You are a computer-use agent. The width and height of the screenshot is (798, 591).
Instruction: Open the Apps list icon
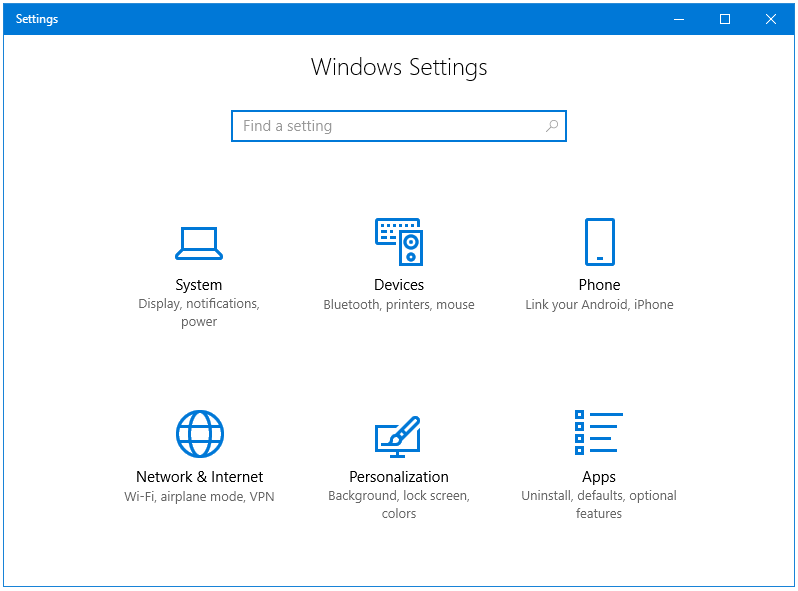[598, 432]
